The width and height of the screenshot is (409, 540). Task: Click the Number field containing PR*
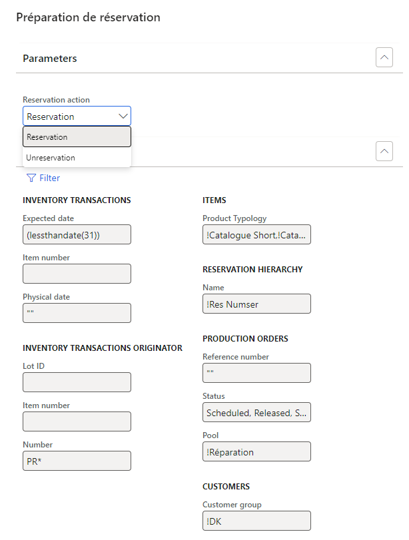(x=77, y=461)
